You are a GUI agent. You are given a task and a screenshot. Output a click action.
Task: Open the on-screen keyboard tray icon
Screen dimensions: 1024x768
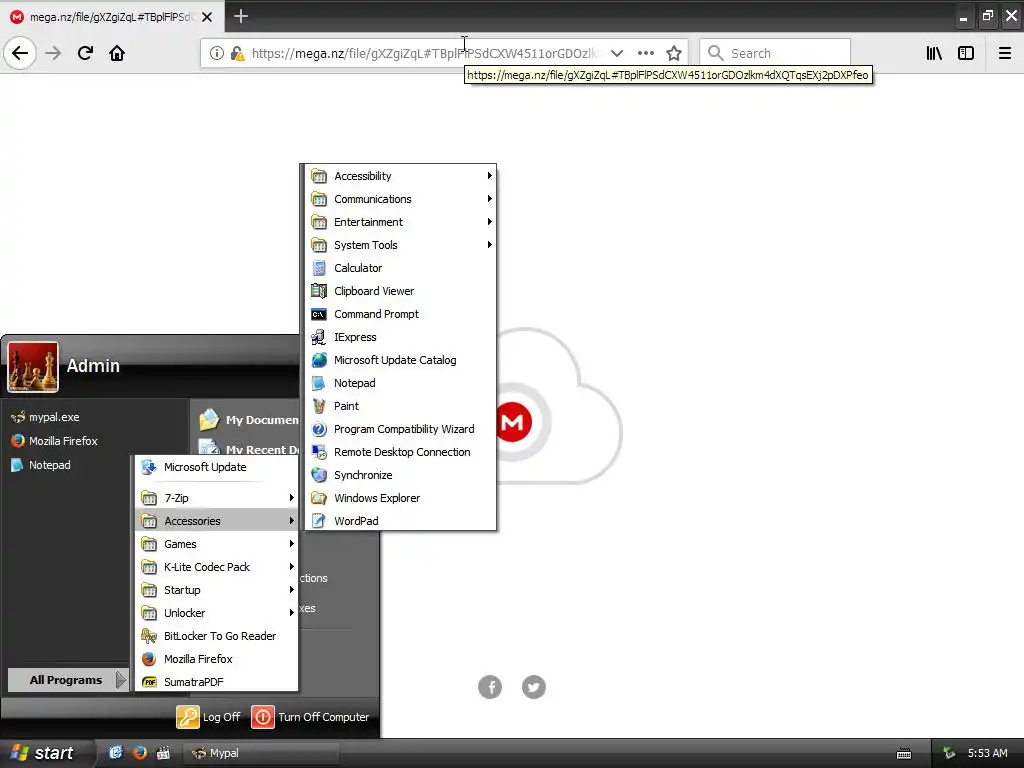coord(904,754)
